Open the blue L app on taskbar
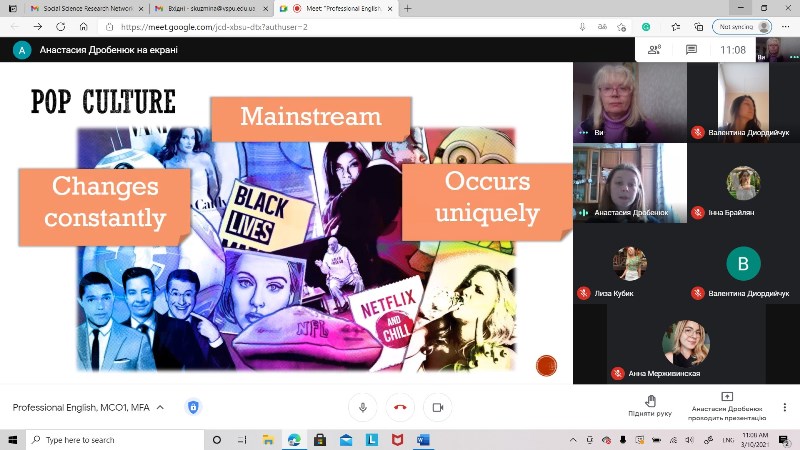 [372, 440]
